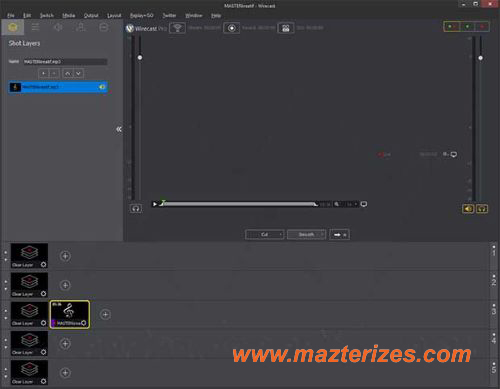
Task: Toggle the dot button on layer 5 right edge
Action: tap(494, 363)
